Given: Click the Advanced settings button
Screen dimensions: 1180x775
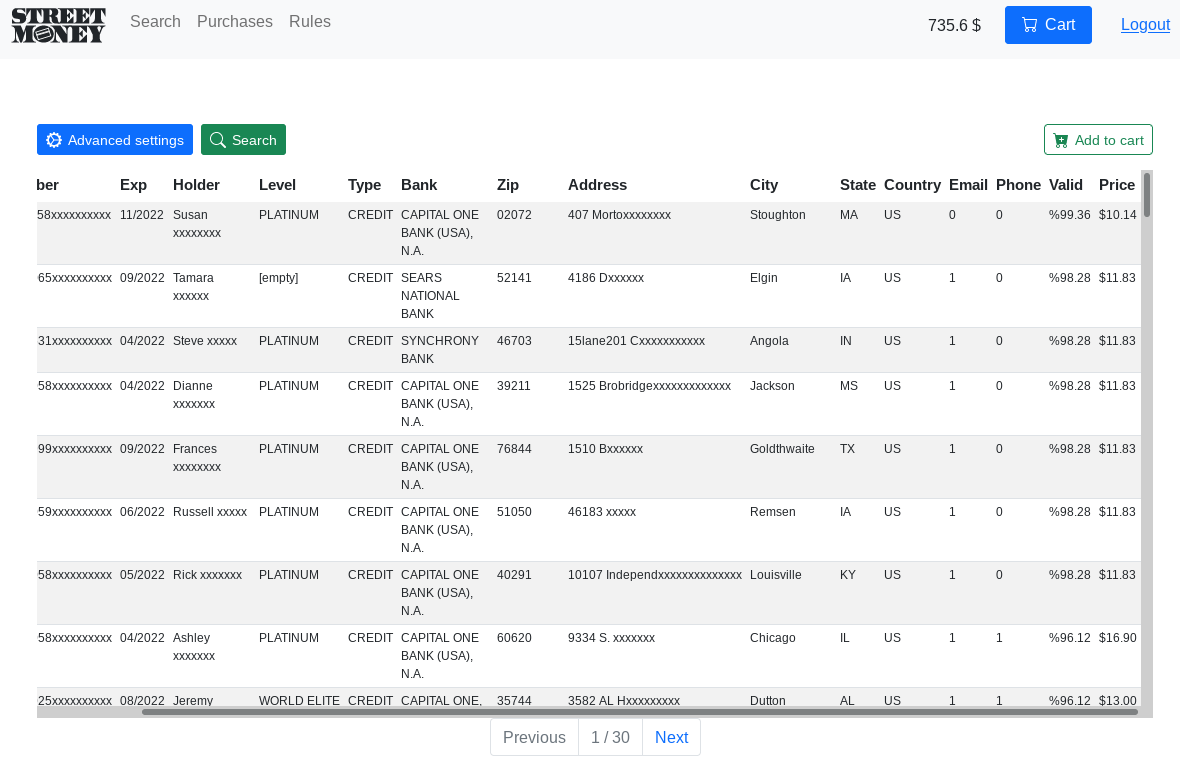Looking at the screenshot, I should tap(114, 139).
